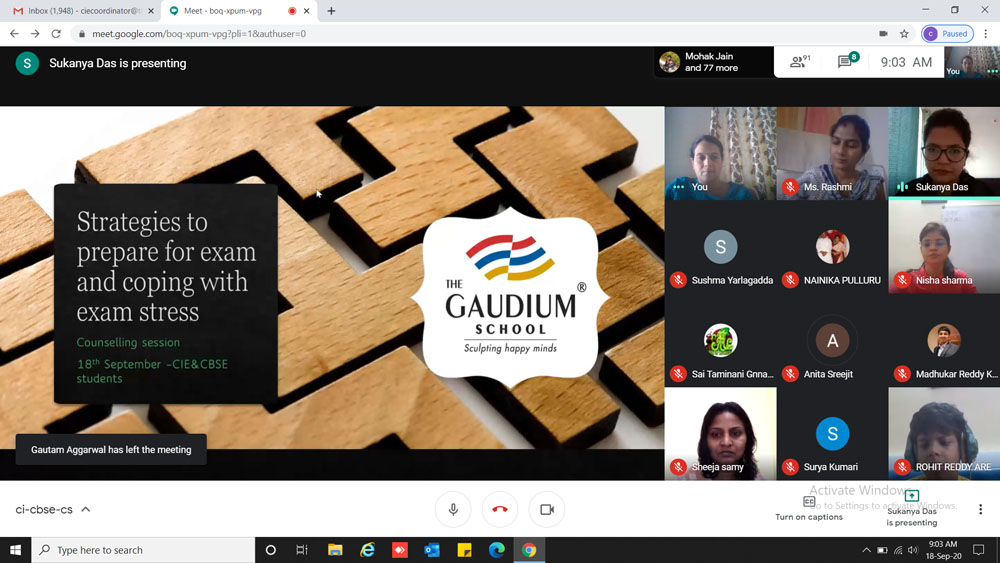
Task: Open Task View on the taskbar
Action: (302, 550)
